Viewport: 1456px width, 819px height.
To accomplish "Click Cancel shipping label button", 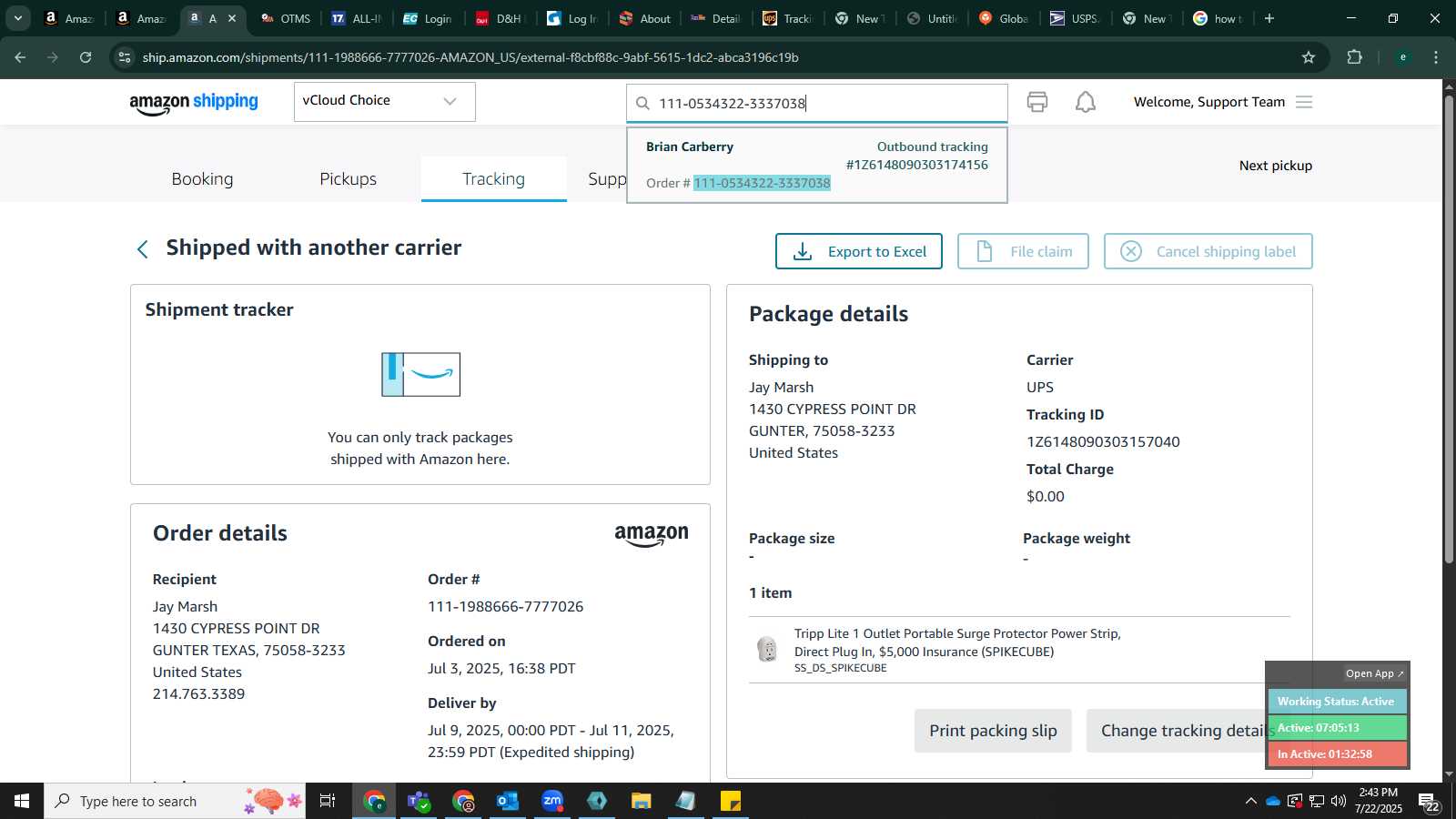I will pyautogui.click(x=1208, y=251).
